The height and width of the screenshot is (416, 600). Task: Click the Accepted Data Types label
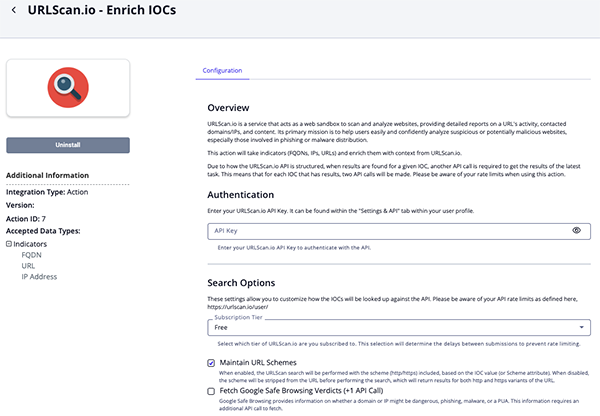coord(43,231)
